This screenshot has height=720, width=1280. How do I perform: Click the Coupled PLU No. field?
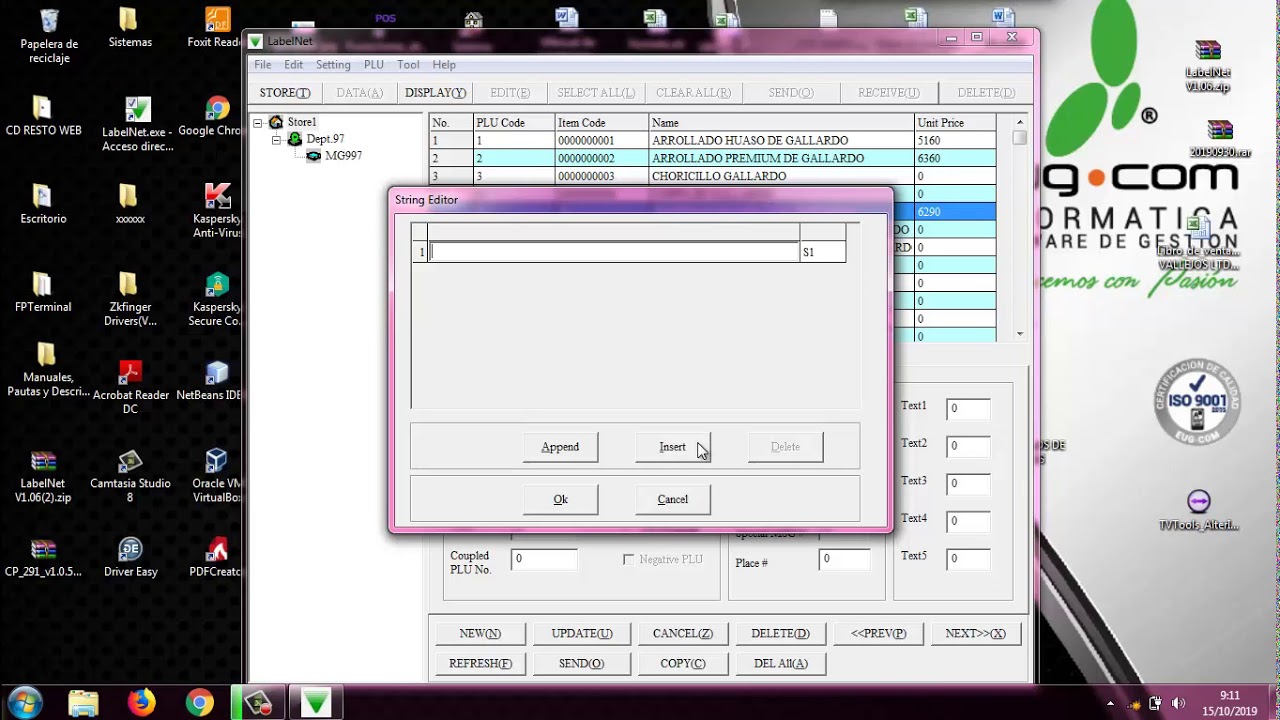pos(544,559)
